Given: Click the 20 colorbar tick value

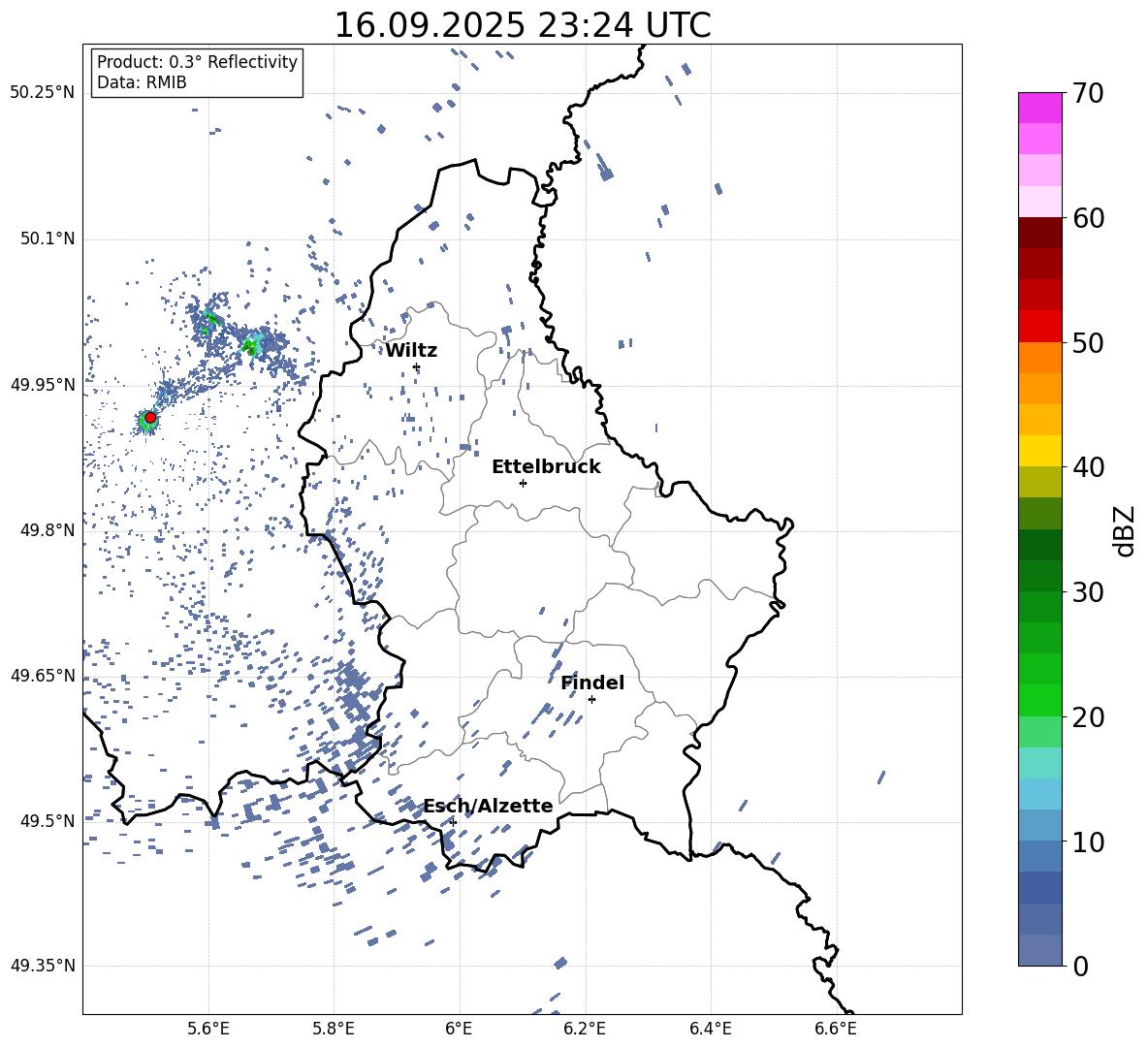Looking at the screenshot, I should [x=1088, y=717].
